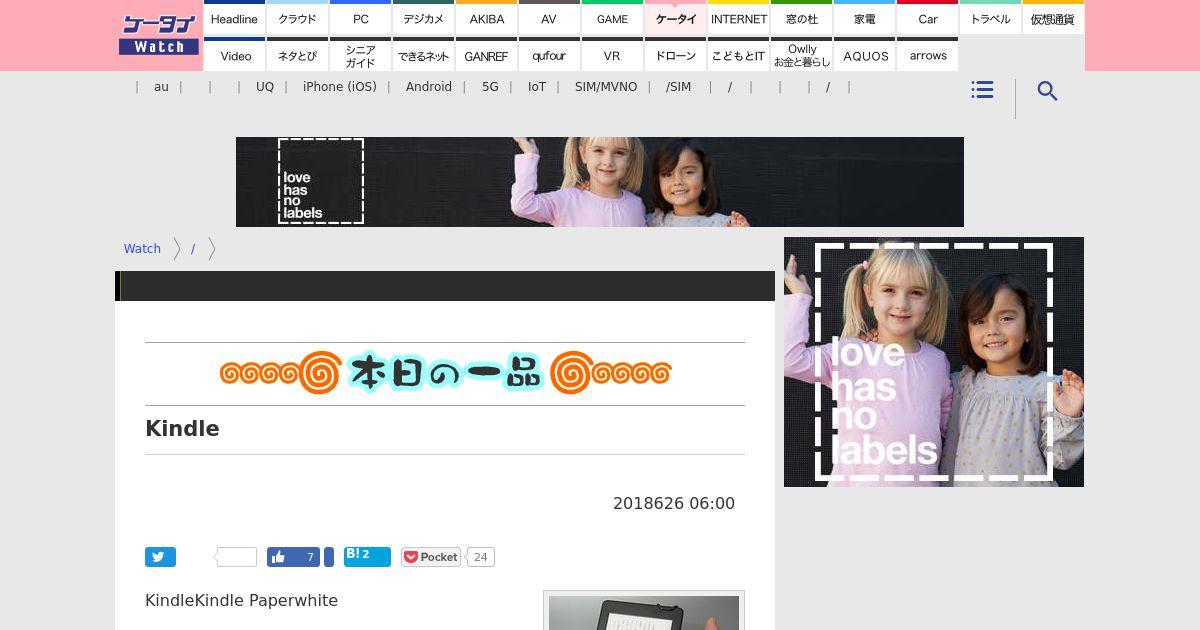The image size is (1200, 630).
Task: Open the SIM/MVNO category link
Action: coord(606,87)
